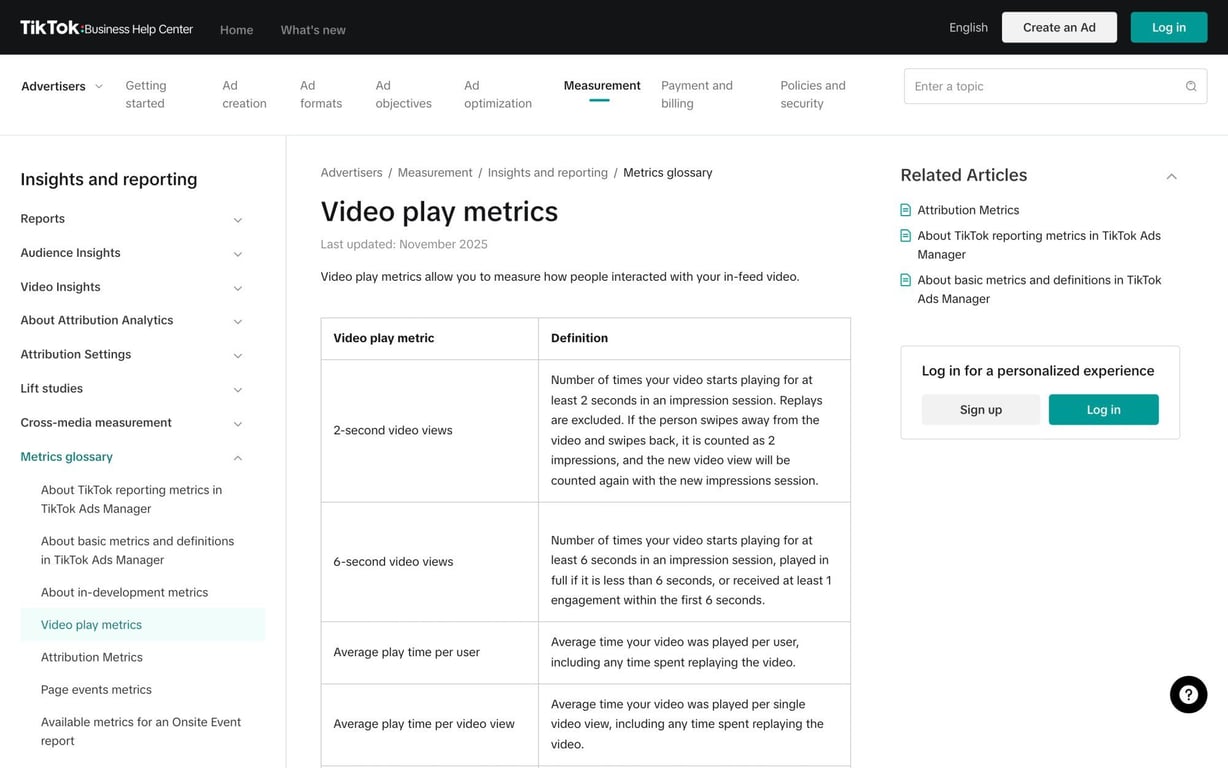Open the Ad formats tab

click(x=321, y=94)
